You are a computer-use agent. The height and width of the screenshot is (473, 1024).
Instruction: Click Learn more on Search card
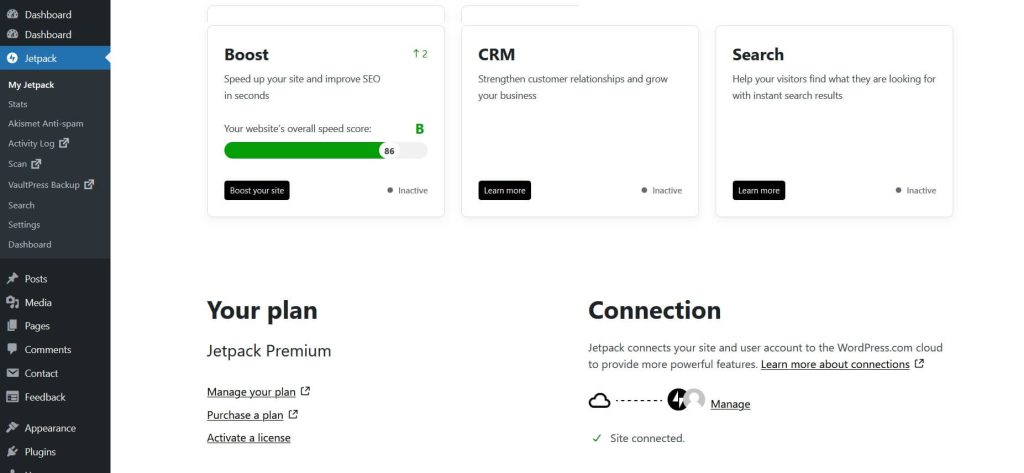(758, 190)
